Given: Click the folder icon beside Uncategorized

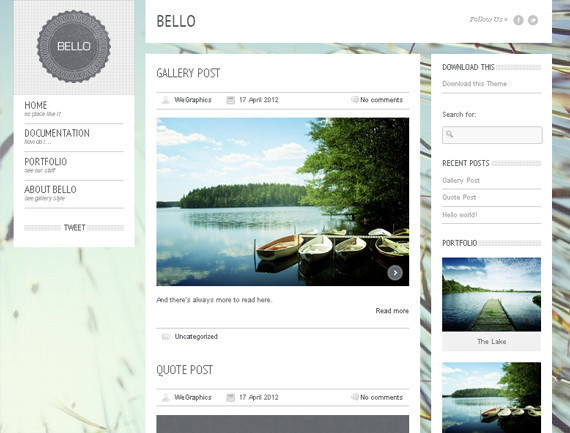Looking at the screenshot, I should click(166, 337).
